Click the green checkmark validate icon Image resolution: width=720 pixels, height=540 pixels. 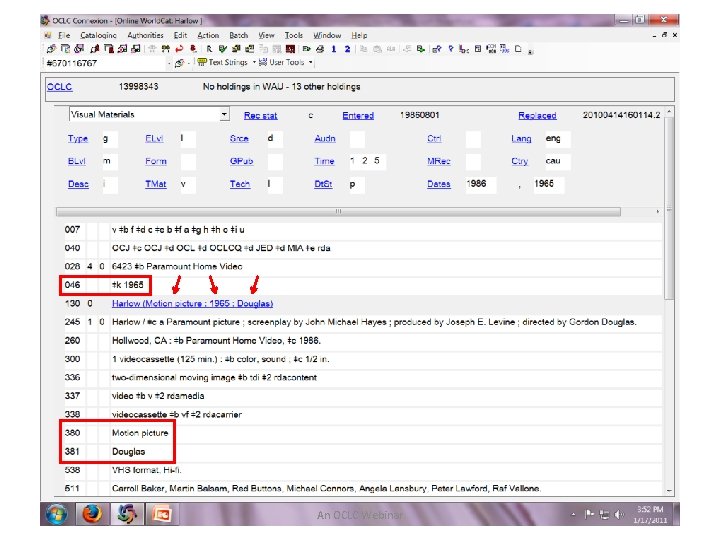[x=223, y=49]
